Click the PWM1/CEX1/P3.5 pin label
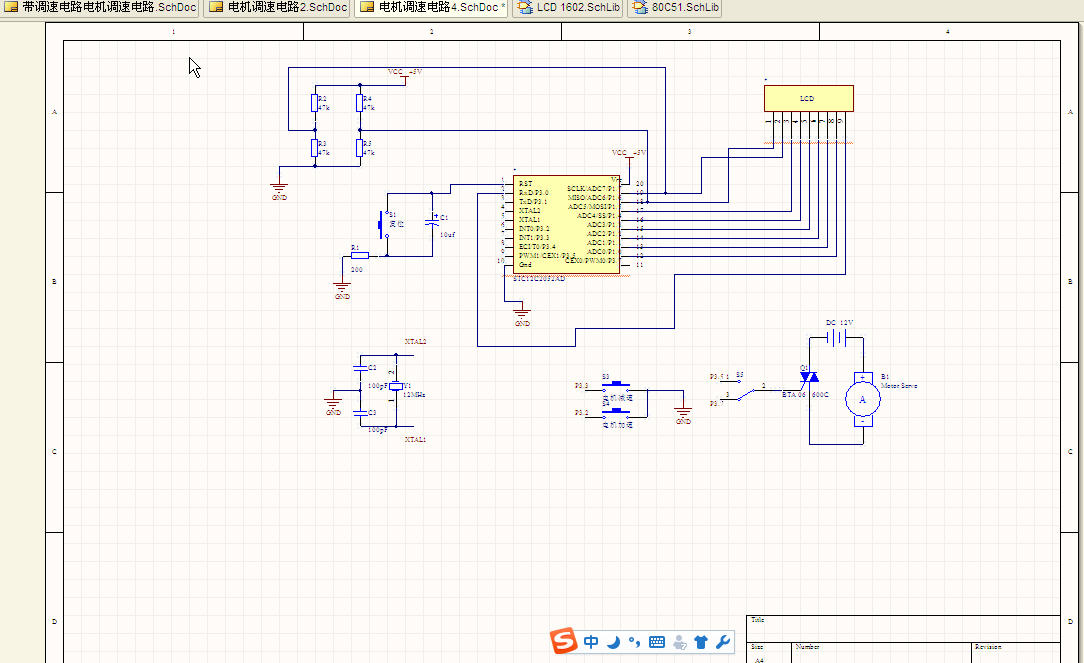1084x663 pixels. (x=548, y=256)
